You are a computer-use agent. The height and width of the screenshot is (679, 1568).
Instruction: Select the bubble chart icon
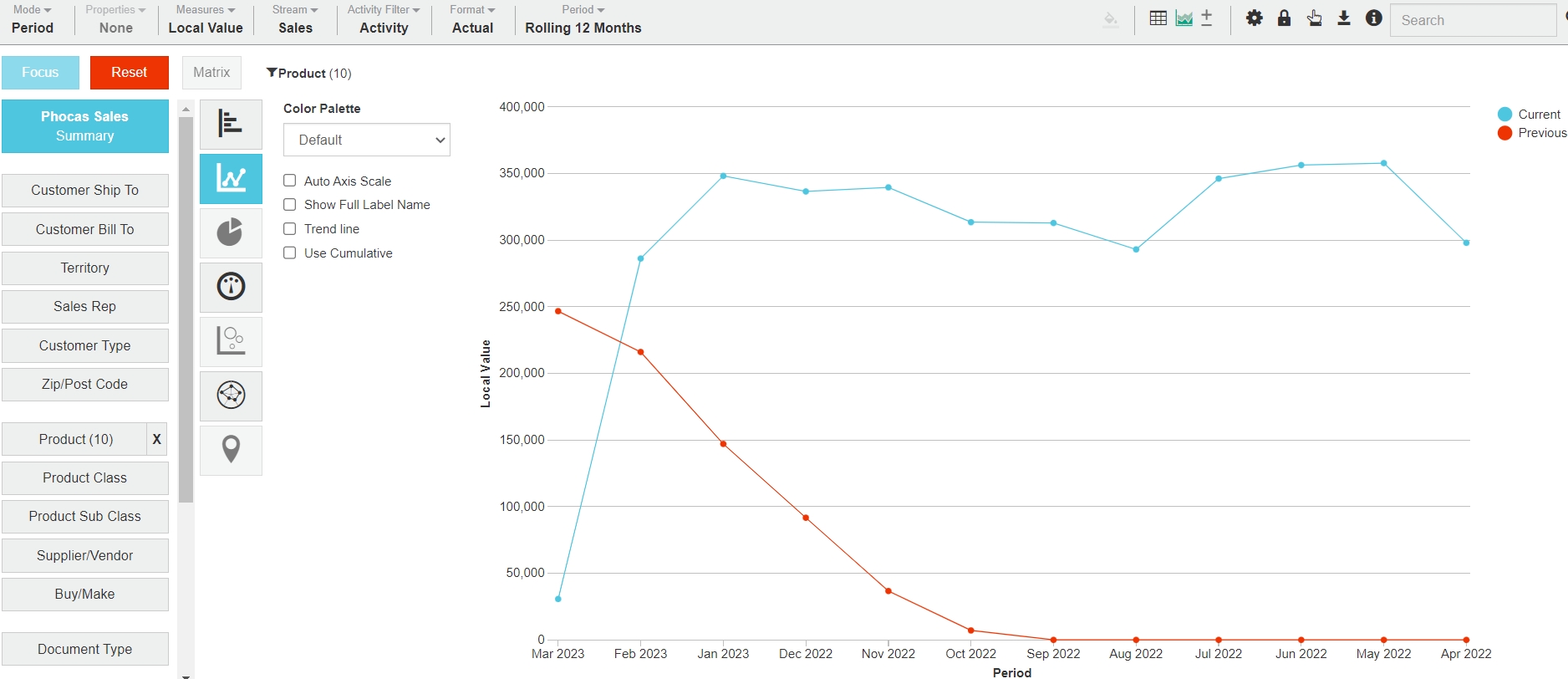[x=231, y=341]
